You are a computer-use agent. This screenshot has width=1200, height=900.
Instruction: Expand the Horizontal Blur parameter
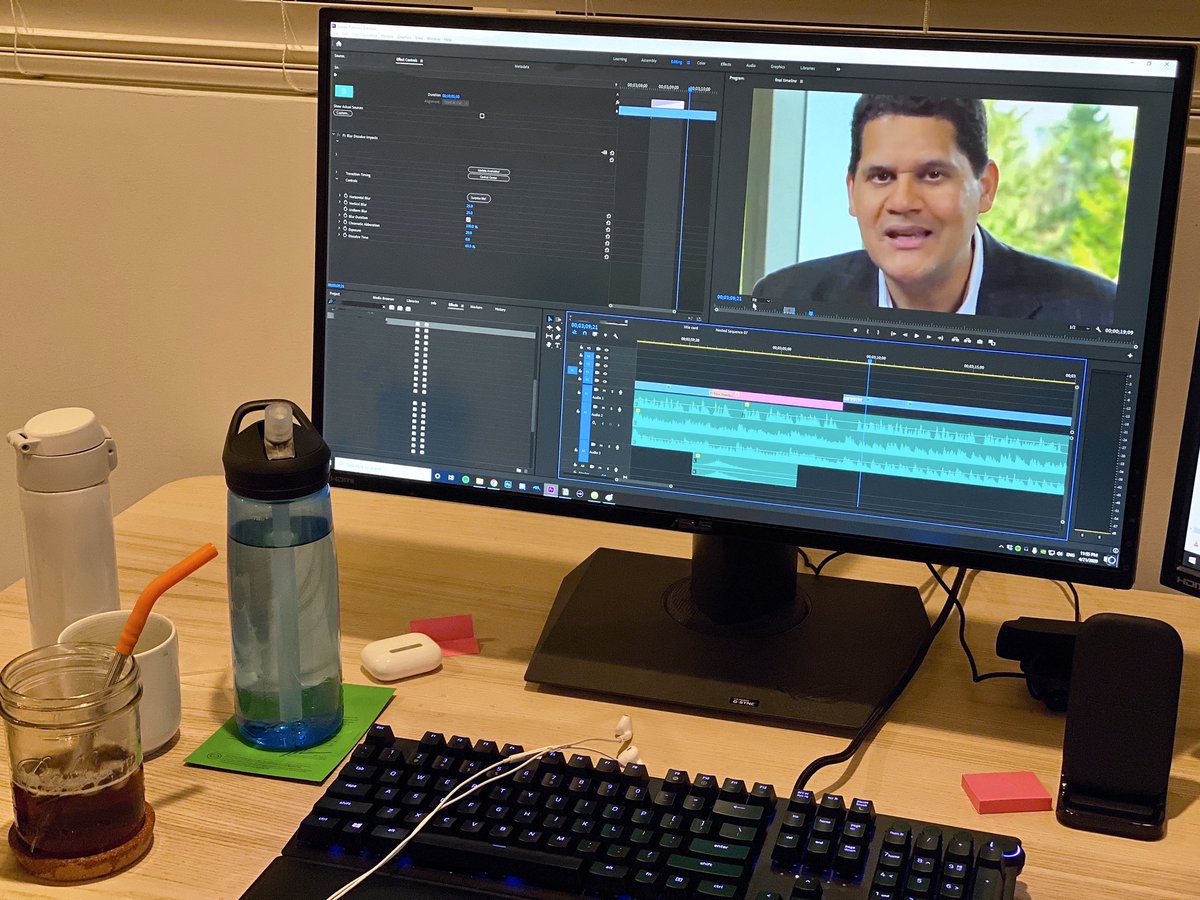point(340,195)
